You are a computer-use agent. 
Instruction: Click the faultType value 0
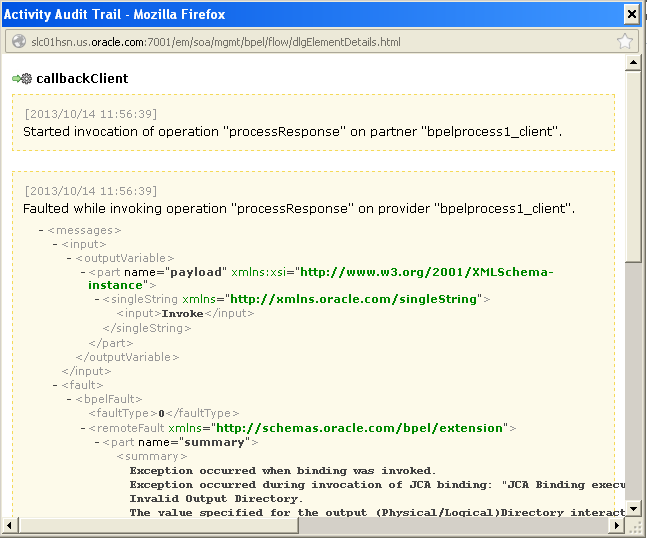pyautogui.click(x=161, y=413)
